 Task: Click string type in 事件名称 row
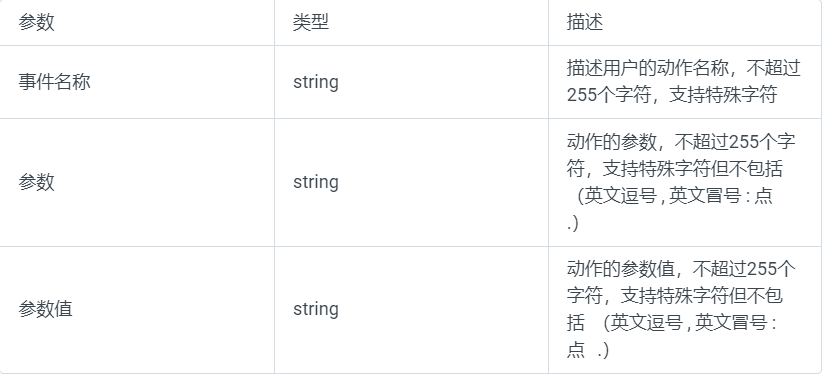tap(315, 82)
